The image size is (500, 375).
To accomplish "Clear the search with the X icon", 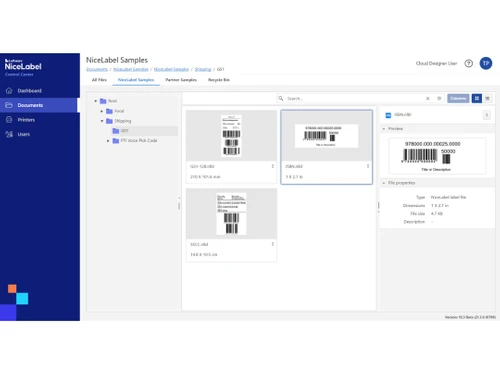I will coord(428,98).
